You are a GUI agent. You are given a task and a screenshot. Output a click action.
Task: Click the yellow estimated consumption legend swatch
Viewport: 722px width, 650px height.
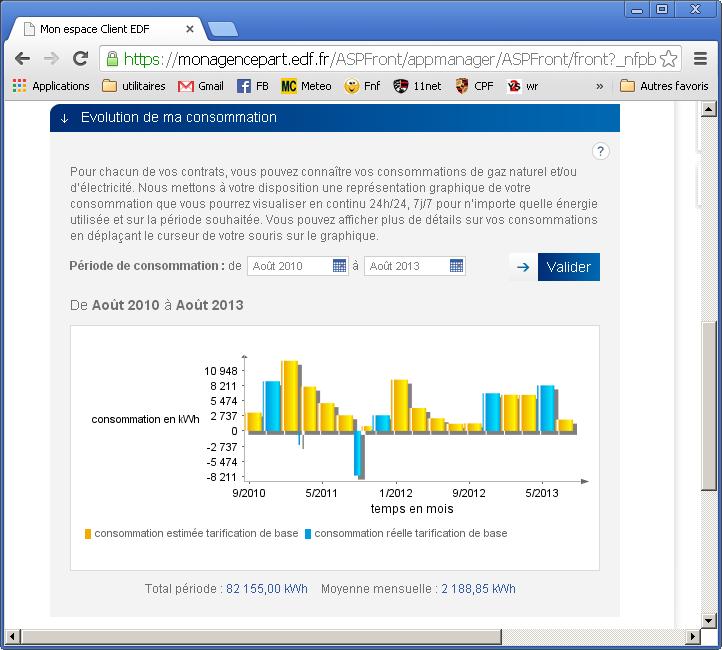click(88, 534)
